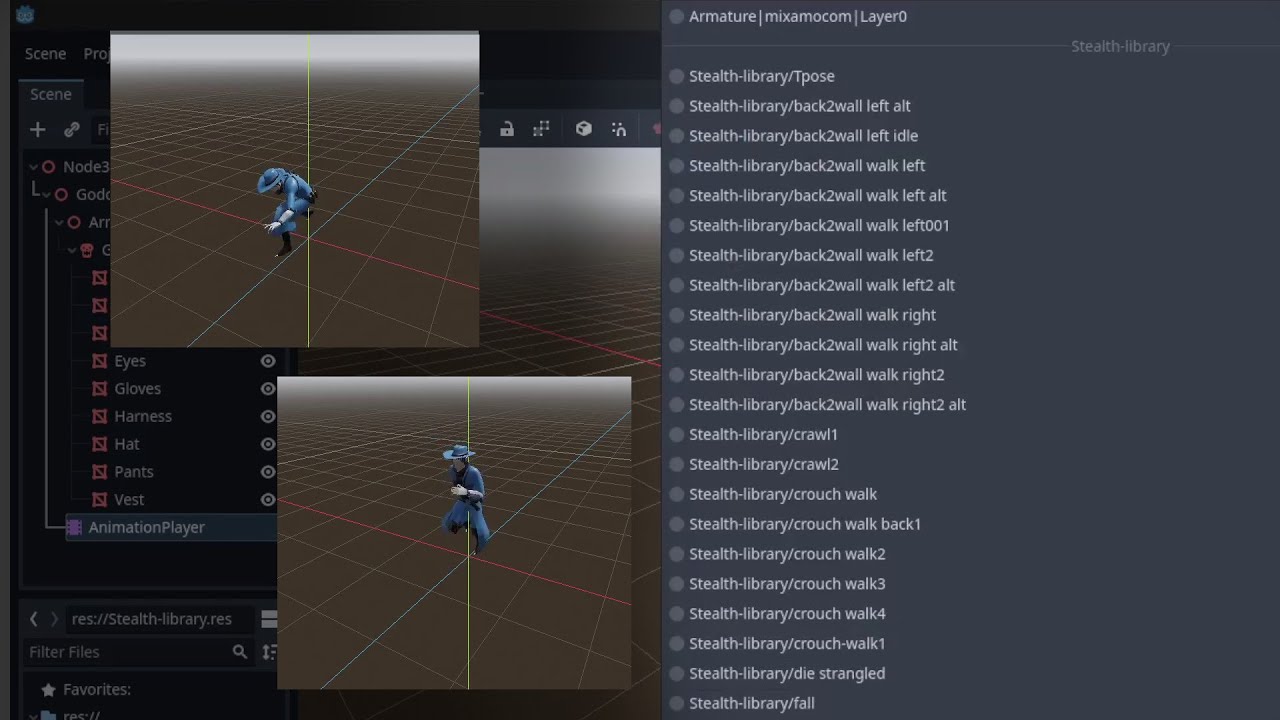
Task: Toggle the use local space cube icon
Action: [x=584, y=129]
